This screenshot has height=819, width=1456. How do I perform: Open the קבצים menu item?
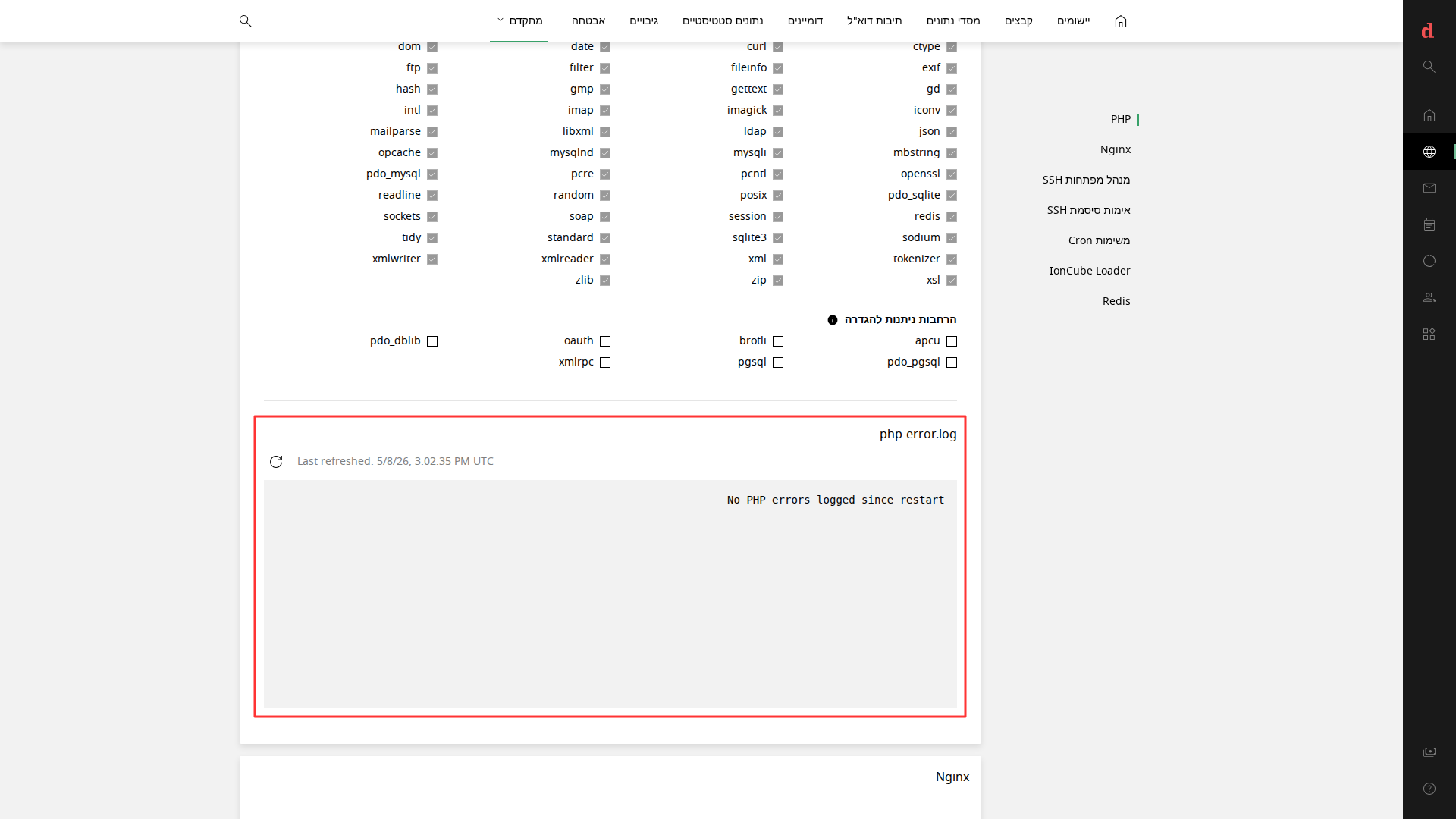click(x=1018, y=20)
